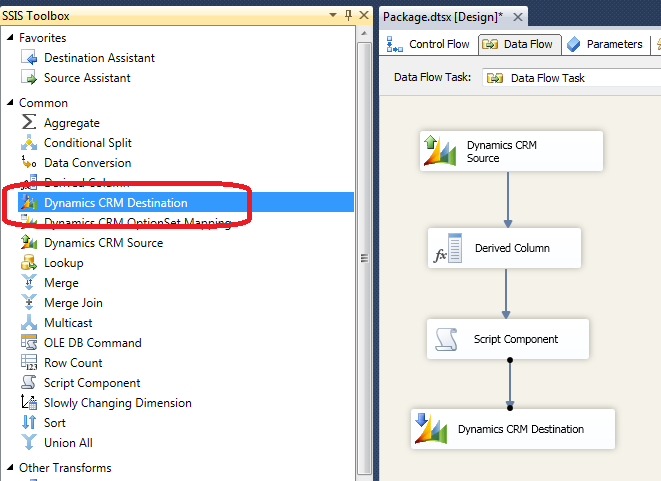Image resolution: width=661 pixels, height=481 pixels.
Task: Click the toolbox scrollbar up arrow
Action: pyautogui.click(x=364, y=33)
